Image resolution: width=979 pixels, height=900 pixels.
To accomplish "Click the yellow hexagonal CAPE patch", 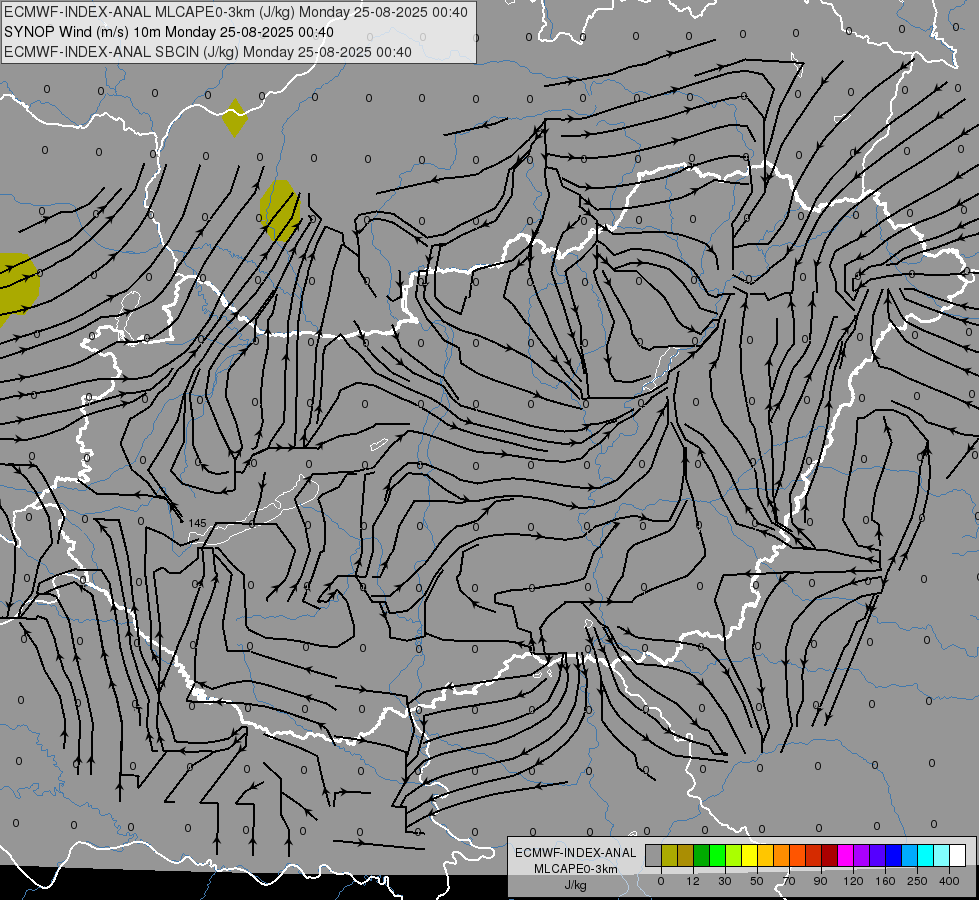I will [280, 210].
